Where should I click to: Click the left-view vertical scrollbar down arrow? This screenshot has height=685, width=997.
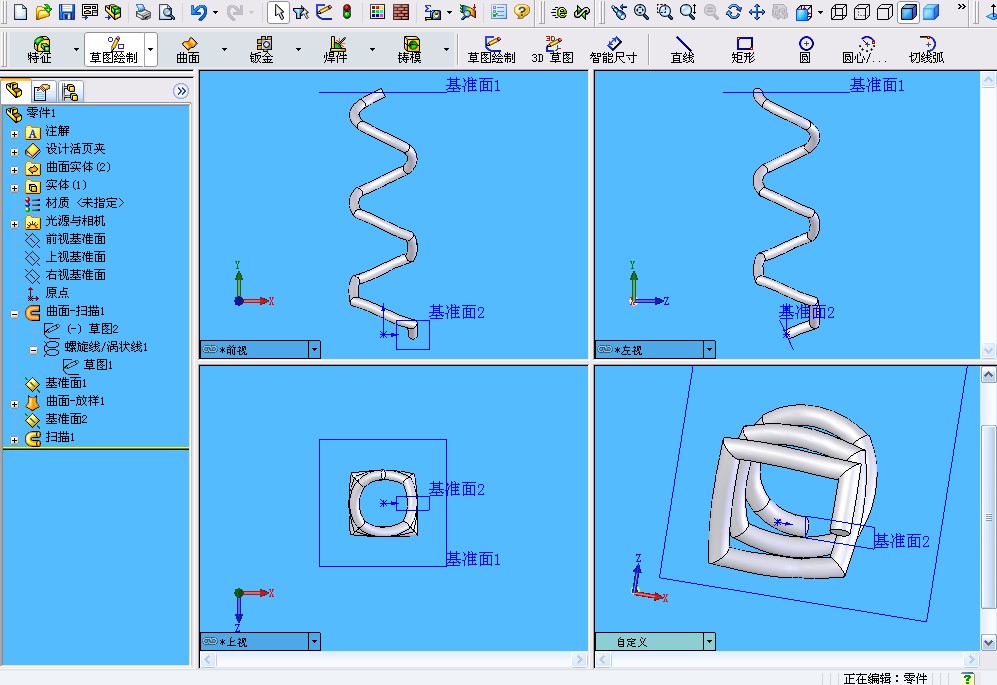point(988,350)
